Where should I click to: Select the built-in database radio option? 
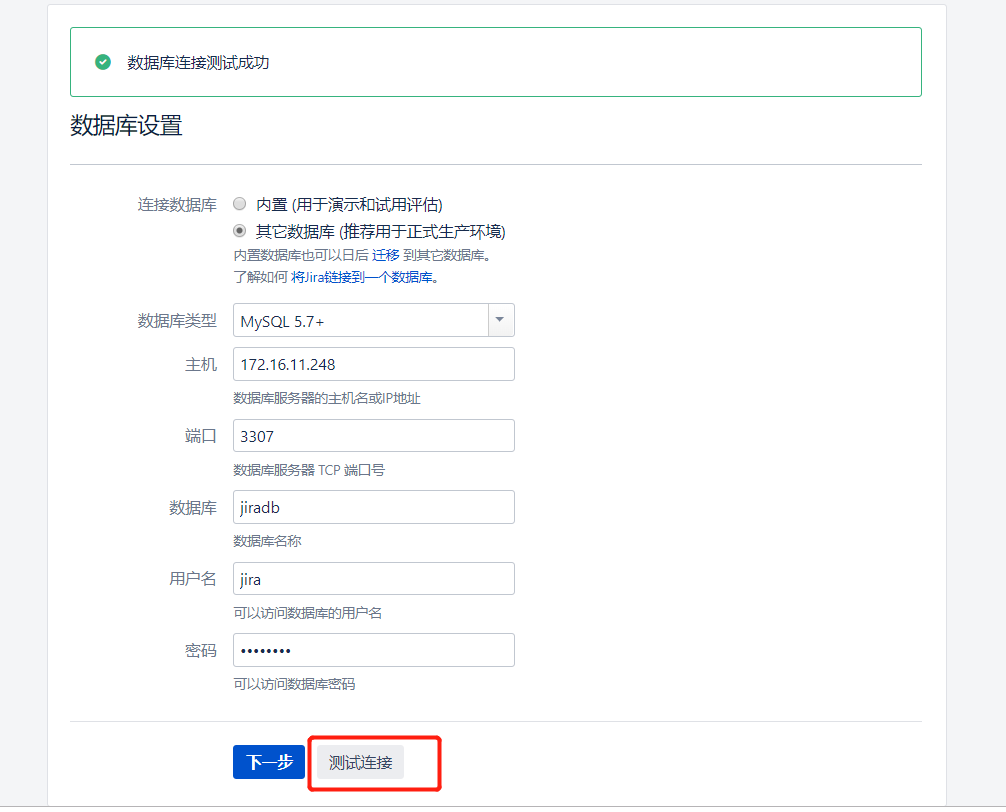tap(239, 204)
